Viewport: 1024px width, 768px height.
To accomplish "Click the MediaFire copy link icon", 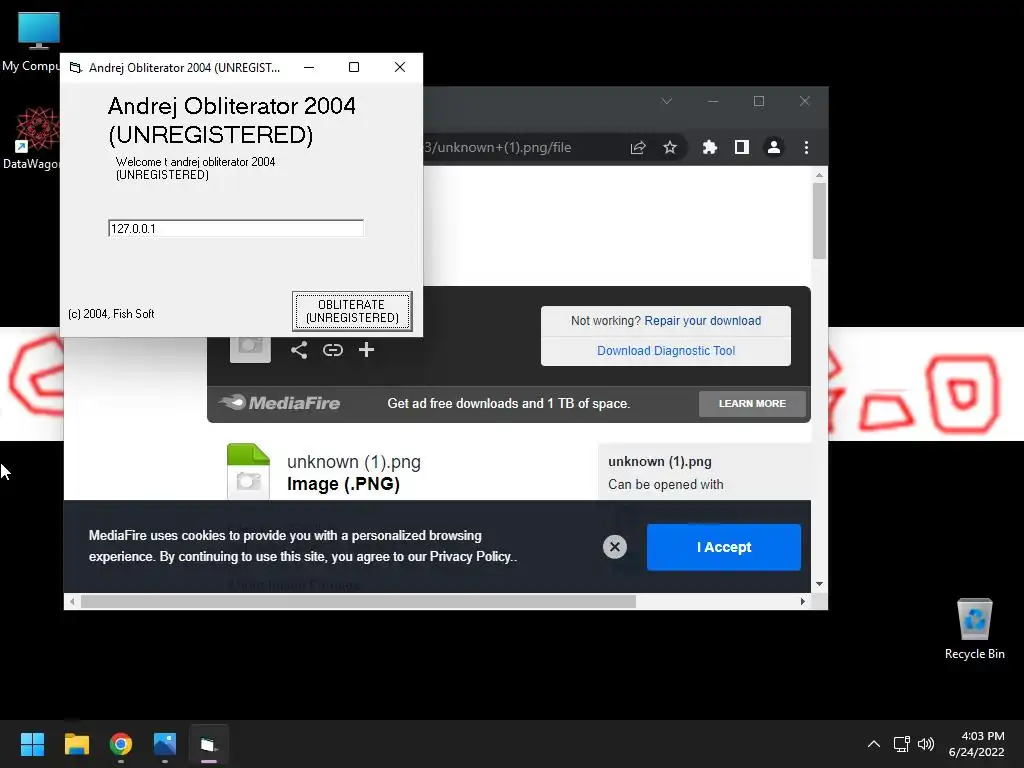I will click(x=333, y=350).
